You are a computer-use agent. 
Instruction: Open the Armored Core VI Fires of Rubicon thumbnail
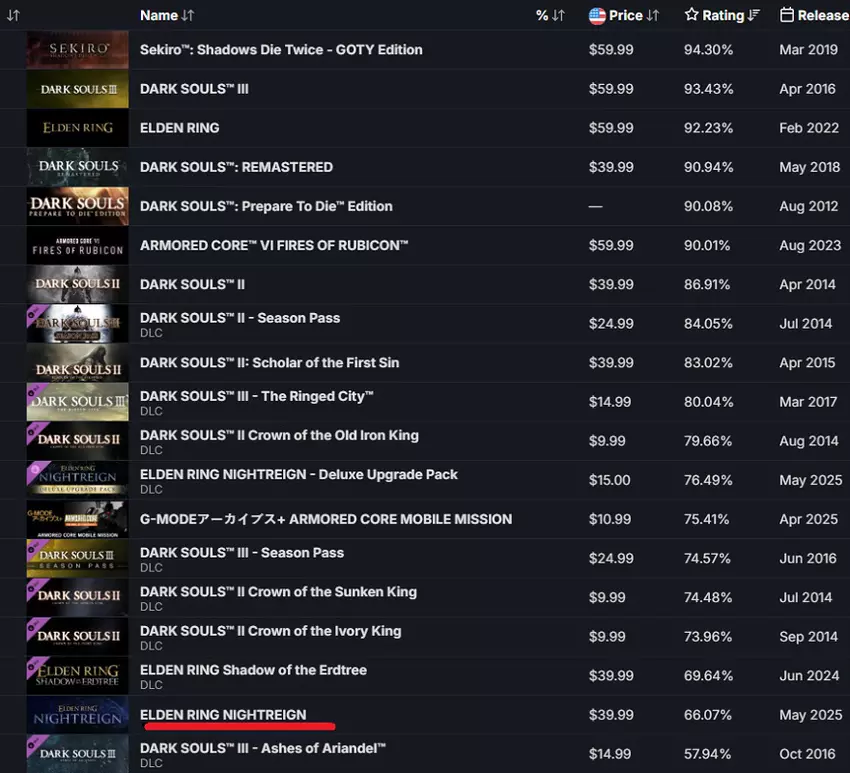click(x=77, y=245)
